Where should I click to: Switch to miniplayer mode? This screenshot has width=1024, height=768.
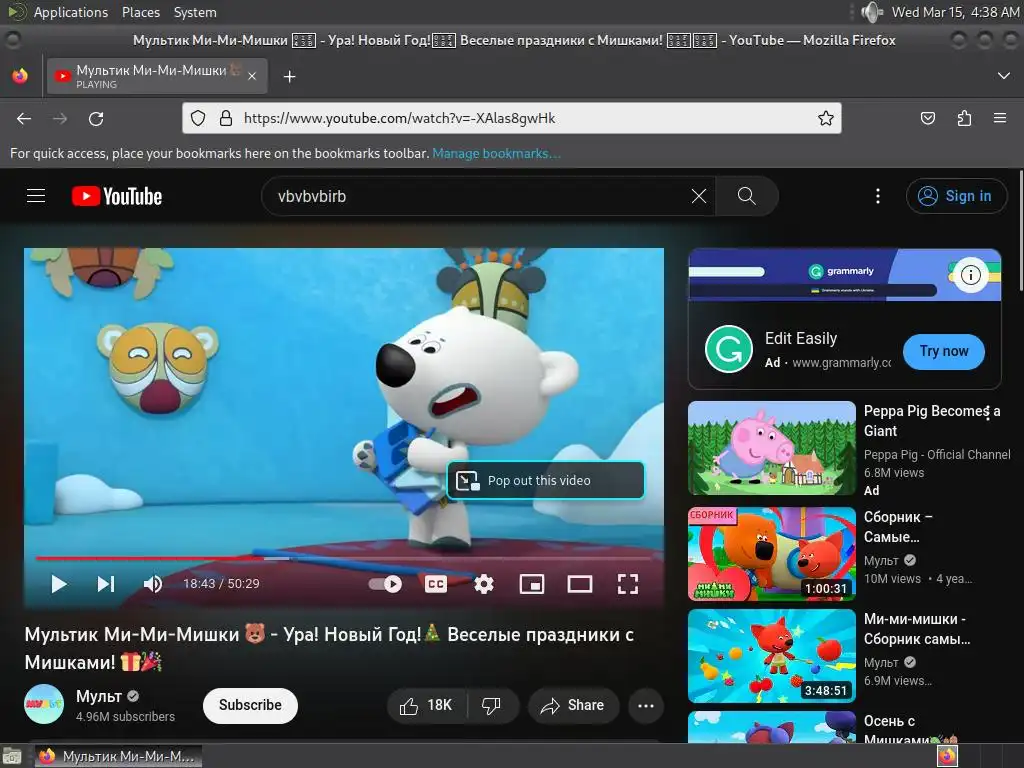point(532,584)
